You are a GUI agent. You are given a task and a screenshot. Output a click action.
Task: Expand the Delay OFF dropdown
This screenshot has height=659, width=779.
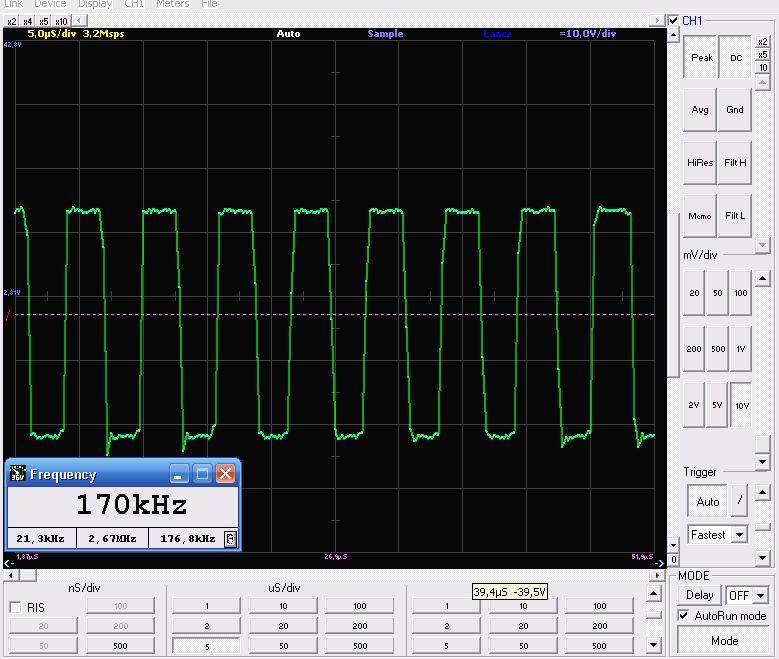(x=760, y=595)
